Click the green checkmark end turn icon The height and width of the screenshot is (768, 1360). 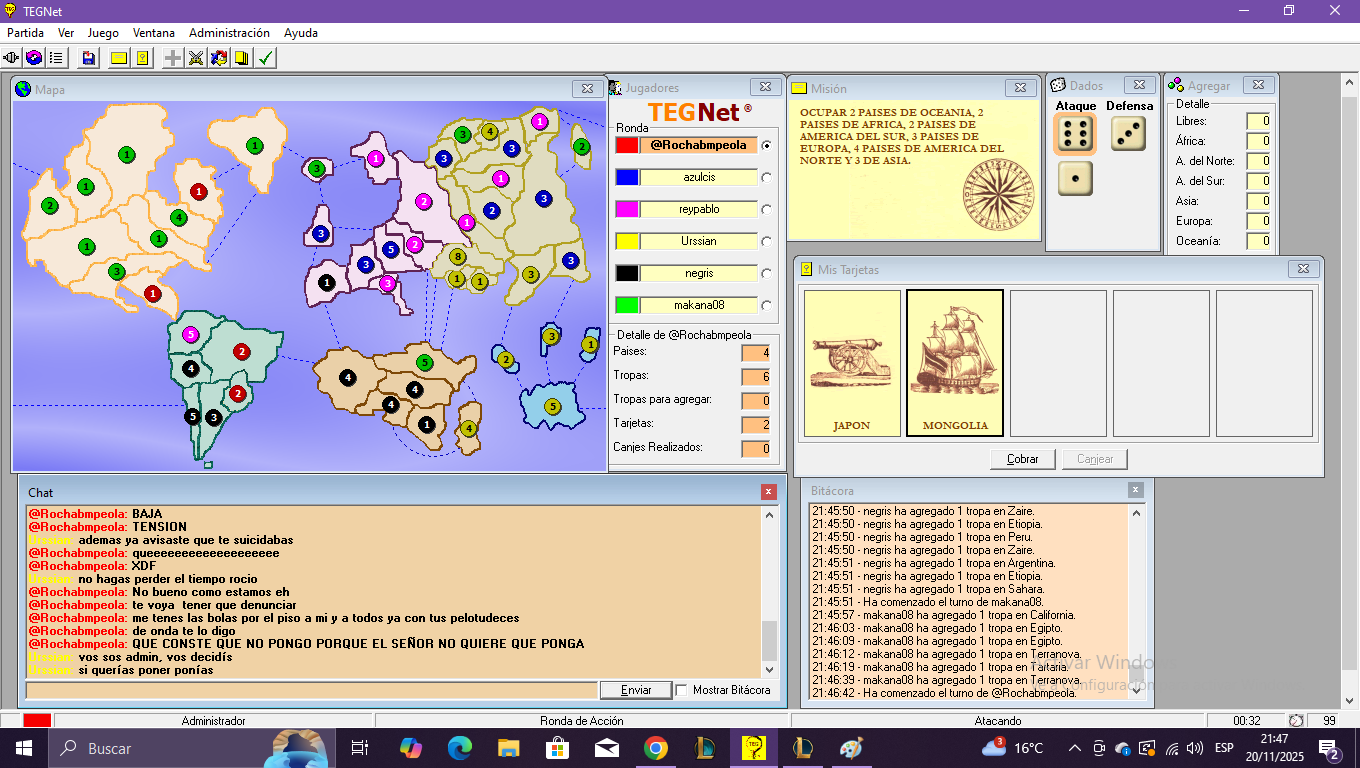tap(265, 58)
